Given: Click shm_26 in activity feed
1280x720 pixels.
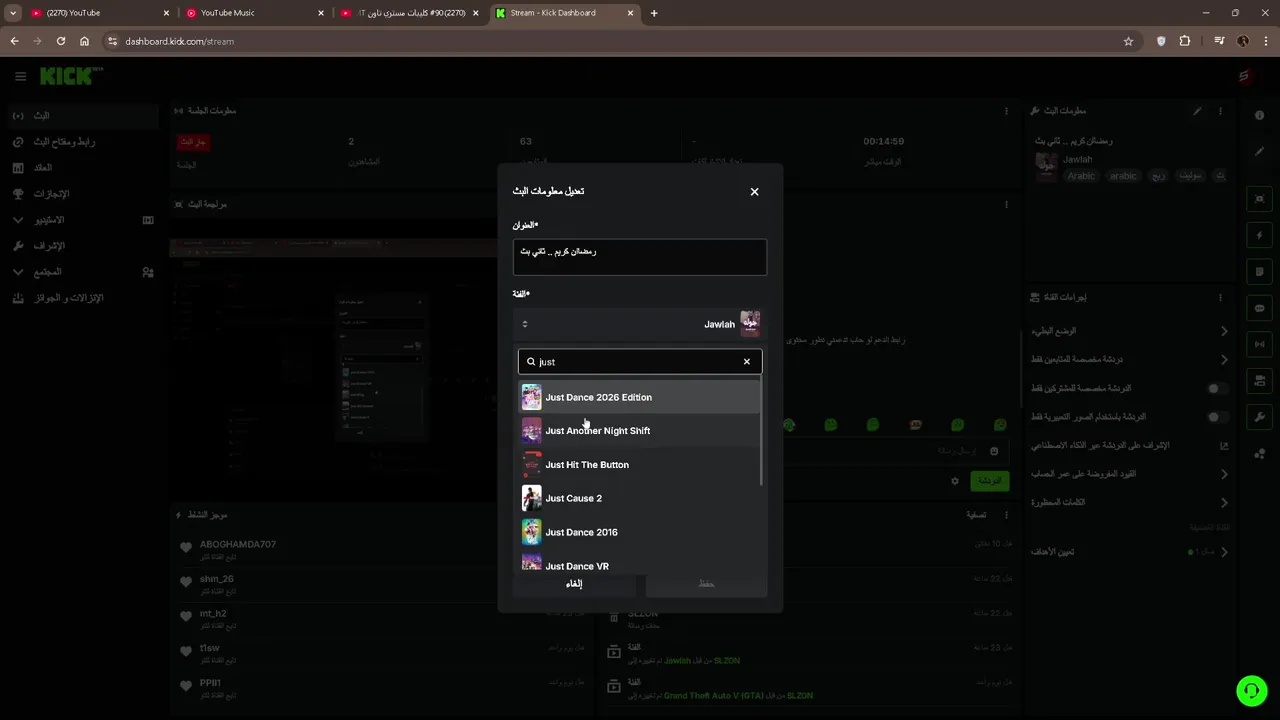Looking at the screenshot, I should tap(217, 579).
